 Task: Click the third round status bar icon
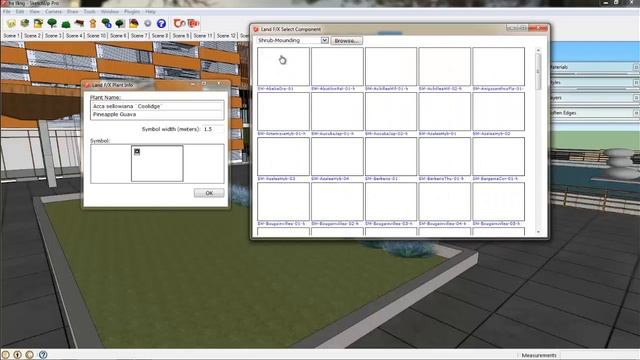point(30,355)
